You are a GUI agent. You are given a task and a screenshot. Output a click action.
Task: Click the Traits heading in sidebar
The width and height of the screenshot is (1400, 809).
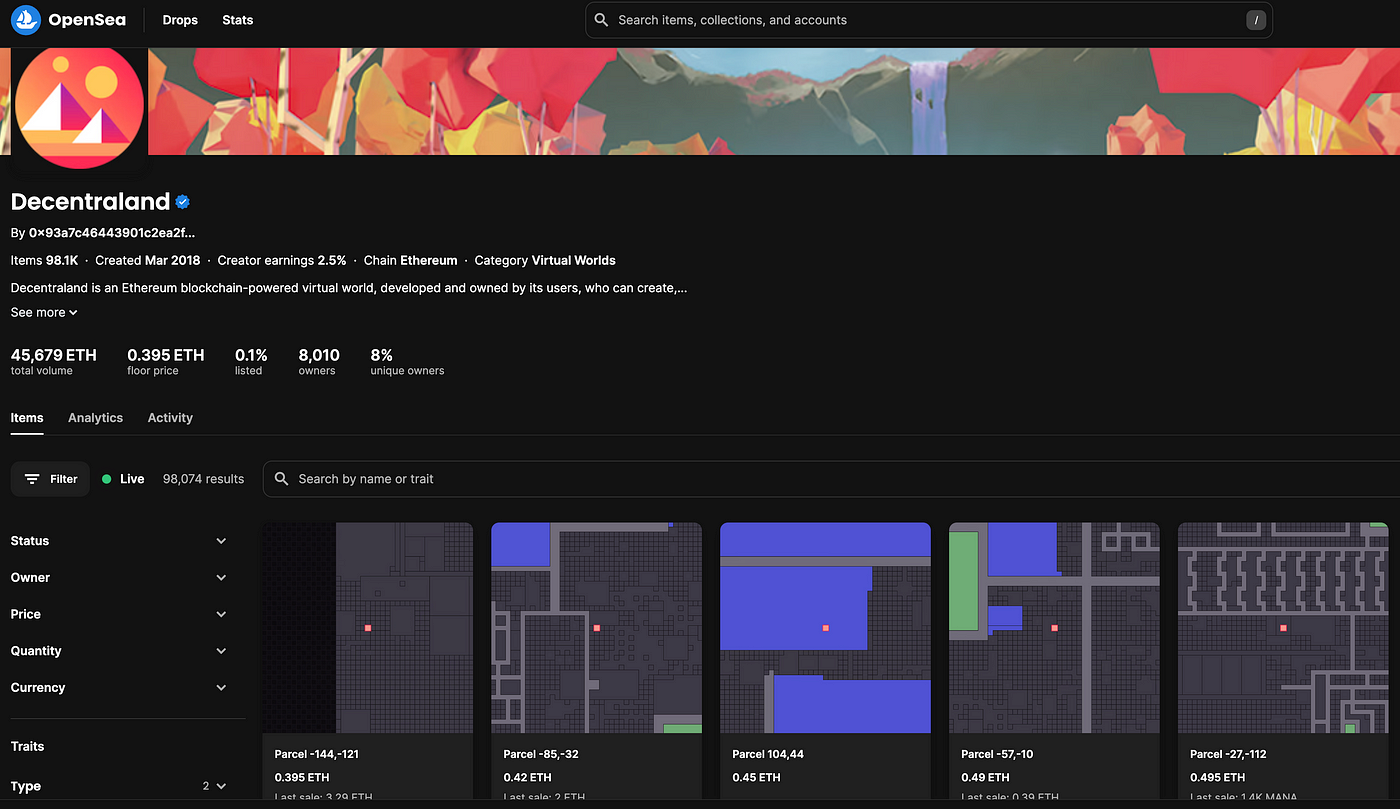tap(28, 747)
